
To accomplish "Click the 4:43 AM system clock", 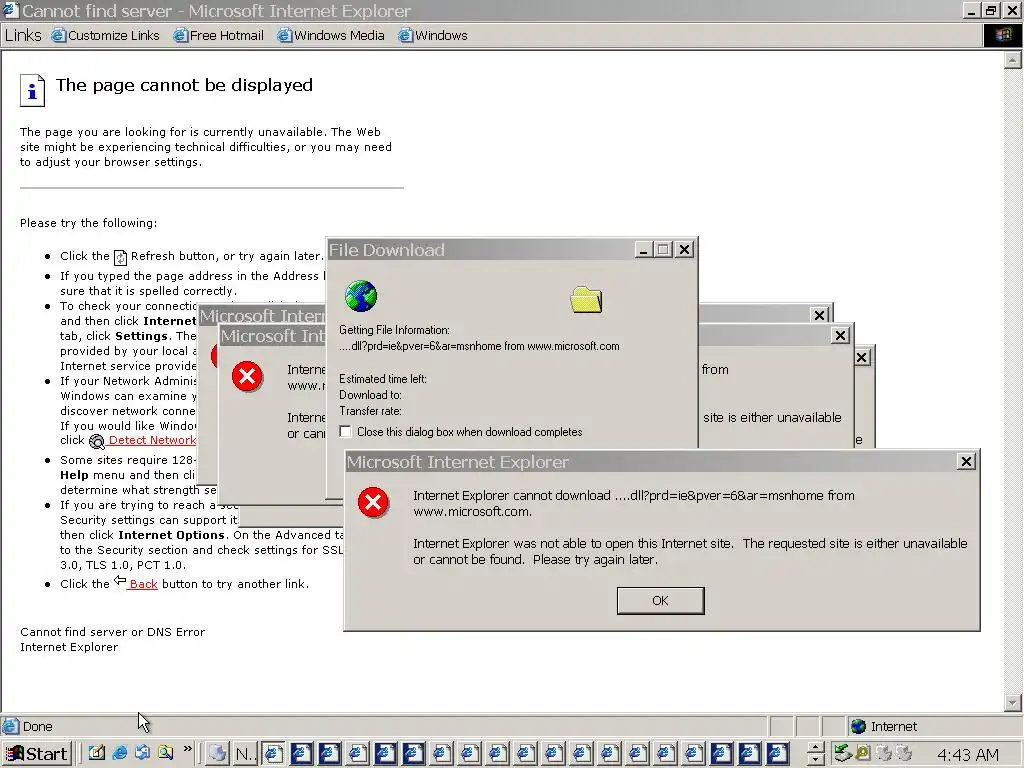I will pos(968,754).
